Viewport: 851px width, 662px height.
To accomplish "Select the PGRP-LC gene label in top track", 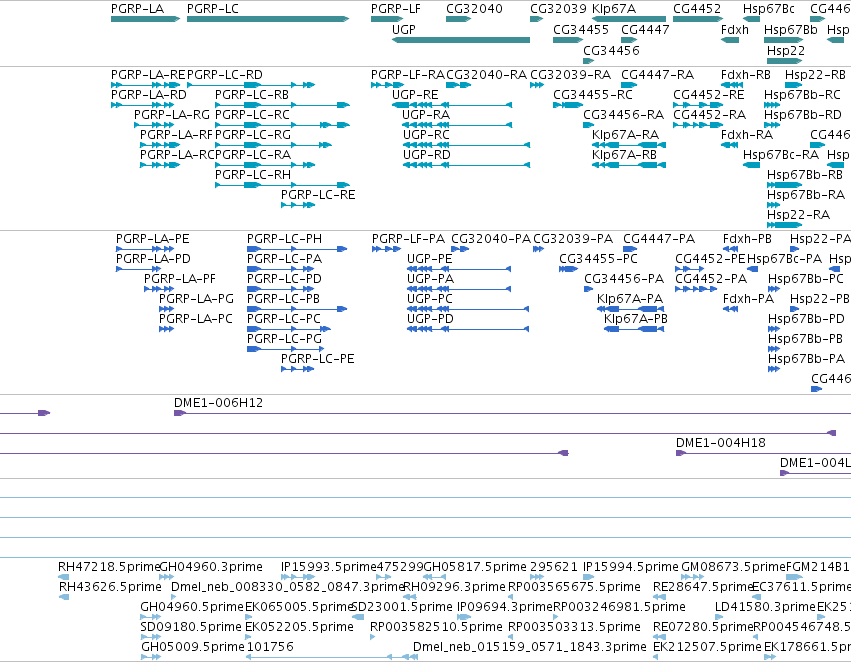I will point(213,9).
